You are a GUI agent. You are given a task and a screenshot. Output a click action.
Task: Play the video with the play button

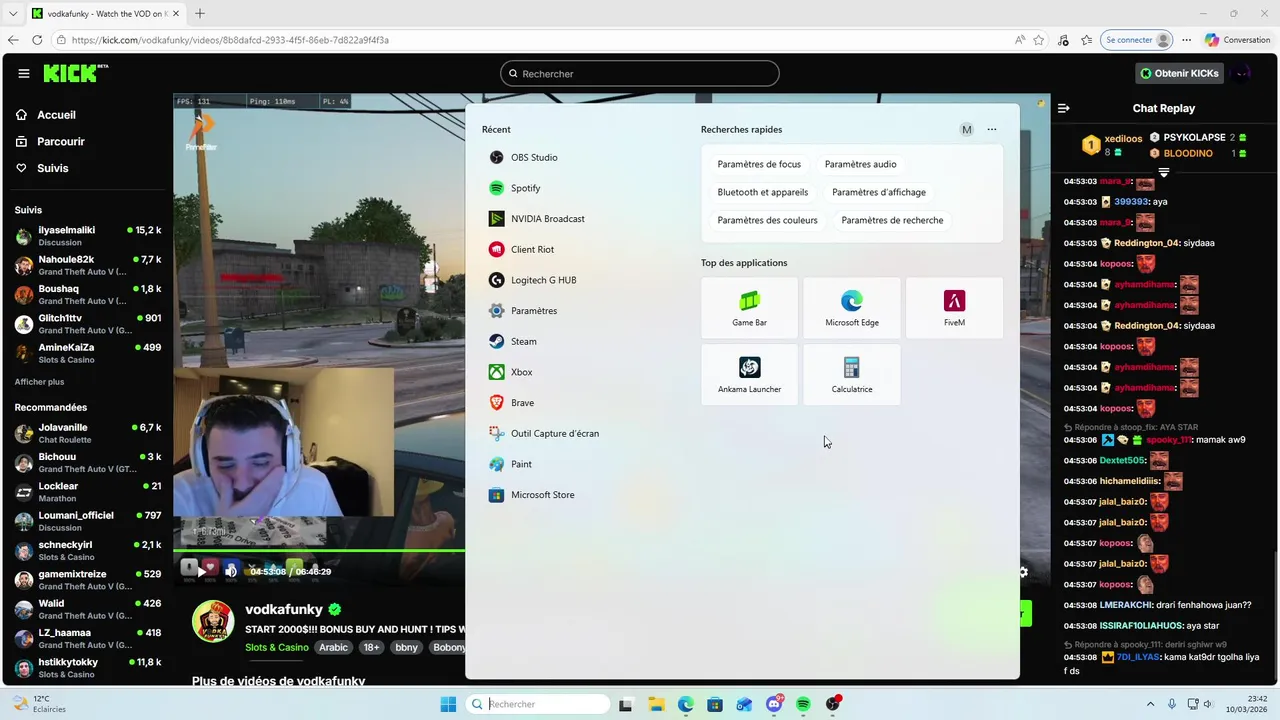click(x=201, y=572)
